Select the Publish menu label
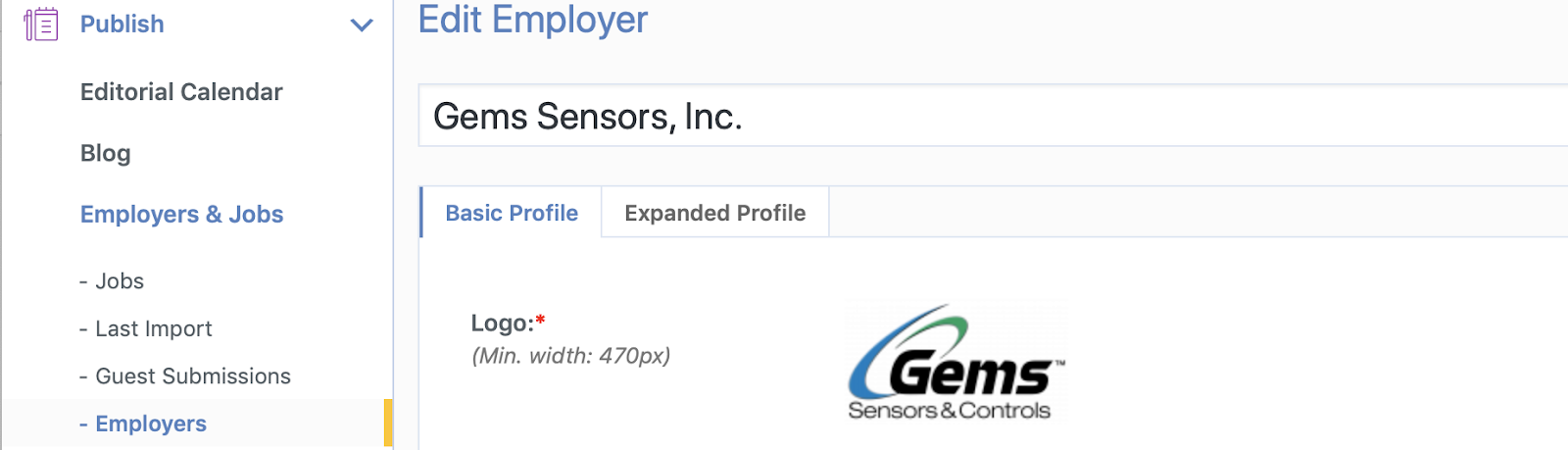This screenshot has width=1568, height=450. point(122,25)
